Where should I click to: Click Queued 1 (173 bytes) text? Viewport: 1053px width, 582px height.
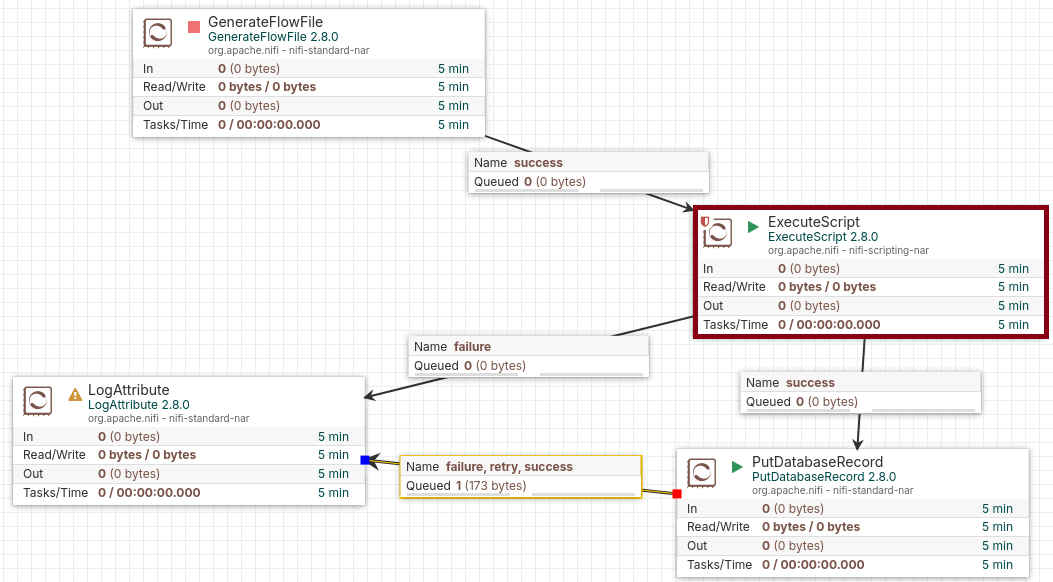[x=465, y=486]
